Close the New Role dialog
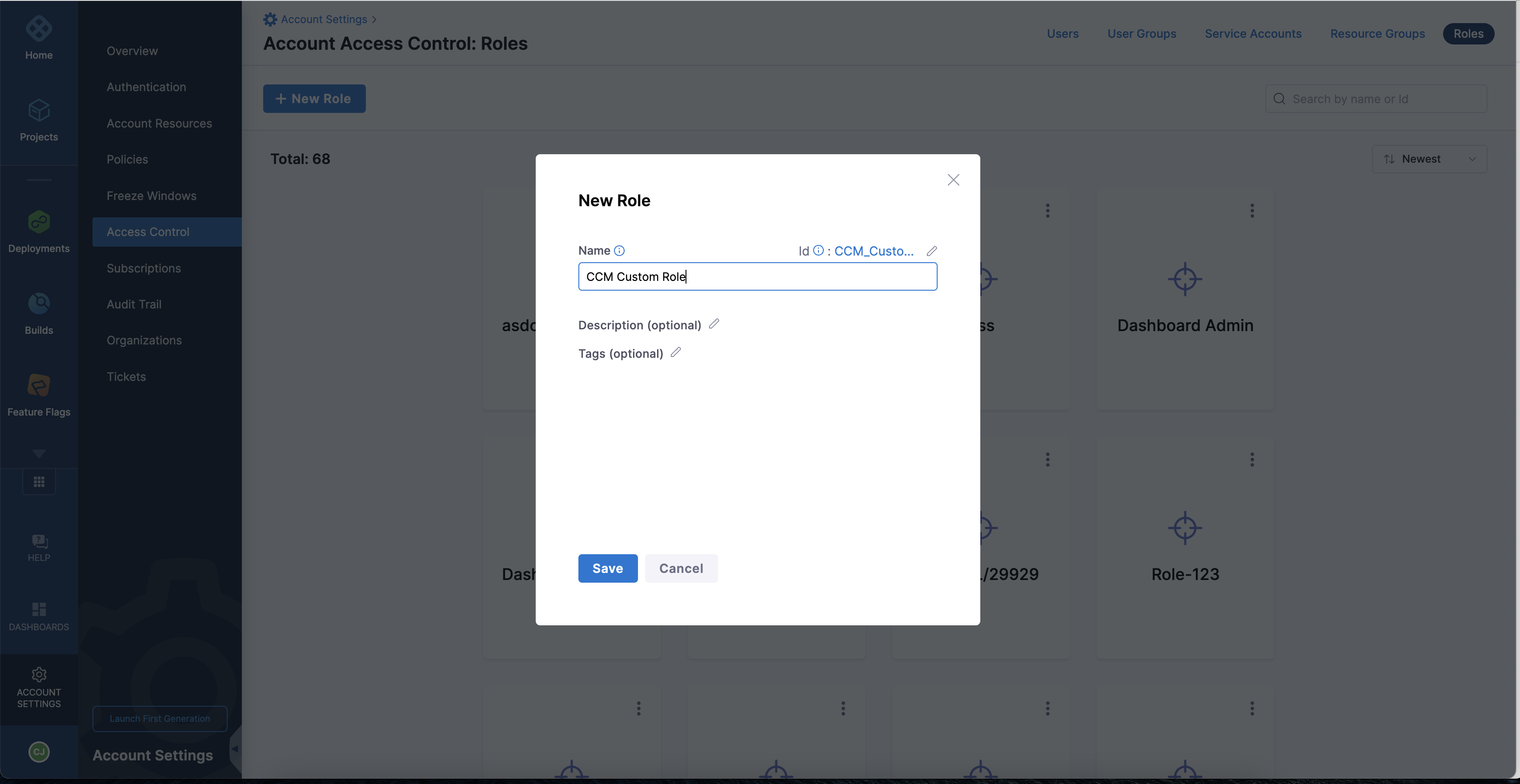The image size is (1520, 784). (x=953, y=180)
